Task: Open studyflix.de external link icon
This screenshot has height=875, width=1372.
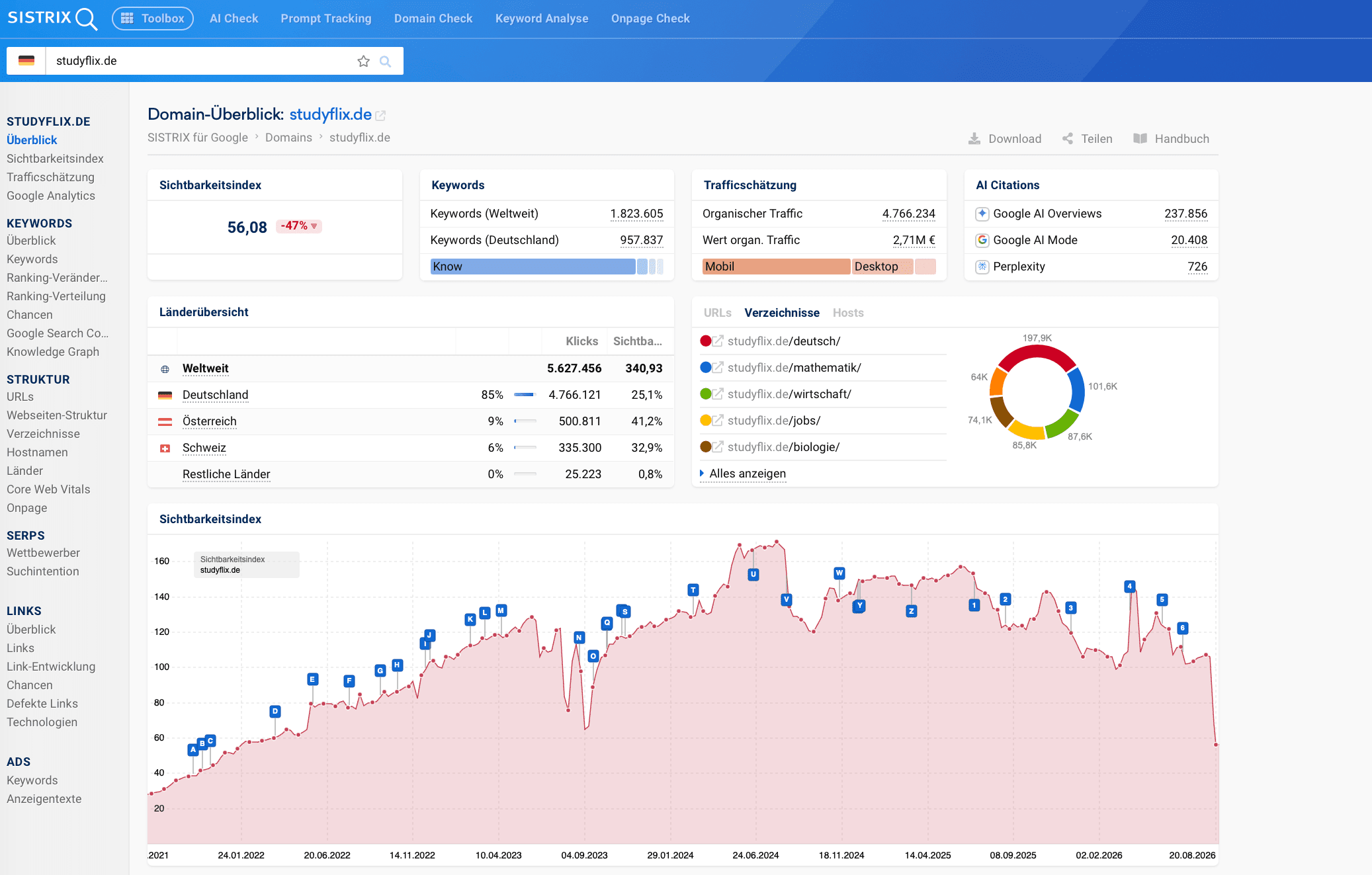Action: (x=380, y=116)
